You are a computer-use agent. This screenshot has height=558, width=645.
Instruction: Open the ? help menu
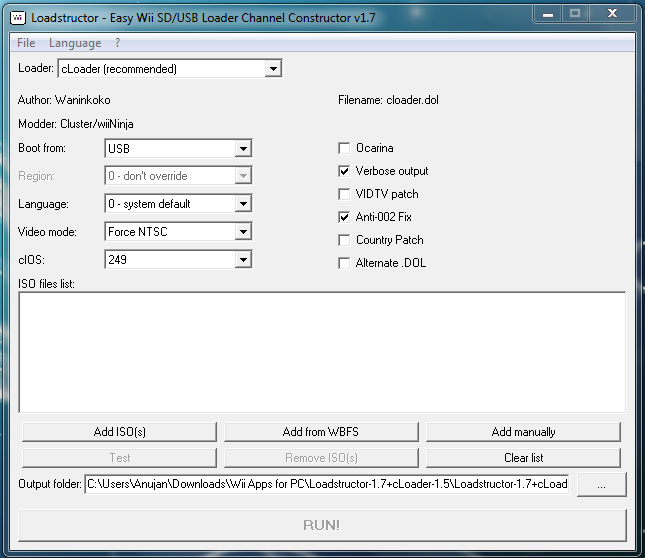click(x=117, y=43)
